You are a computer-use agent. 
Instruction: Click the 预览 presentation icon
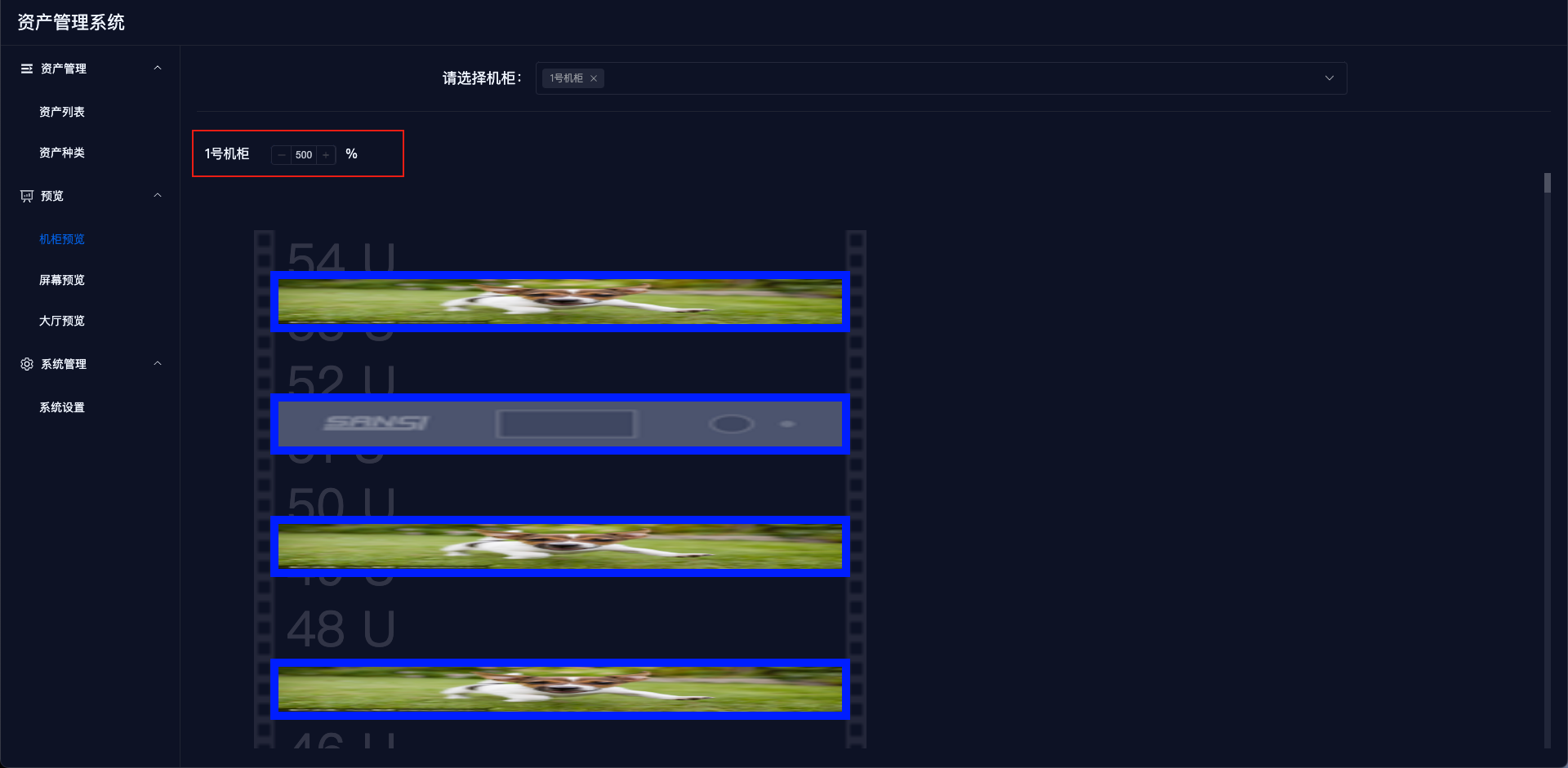pyautogui.click(x=27, y=196)
